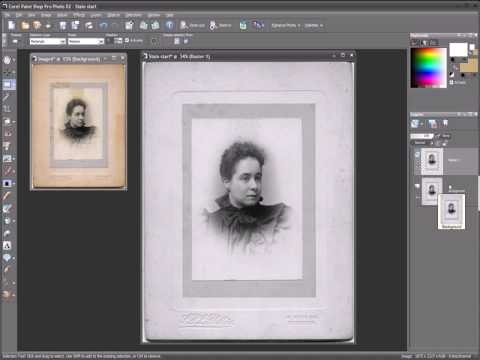The height and width of the screenshot is (360, 480).
Task: Open the Mode dropdown in options bar
Action: 86,41
